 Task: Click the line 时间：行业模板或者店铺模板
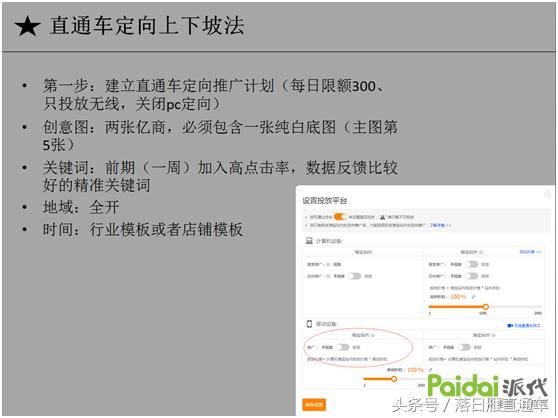(143, 229)
